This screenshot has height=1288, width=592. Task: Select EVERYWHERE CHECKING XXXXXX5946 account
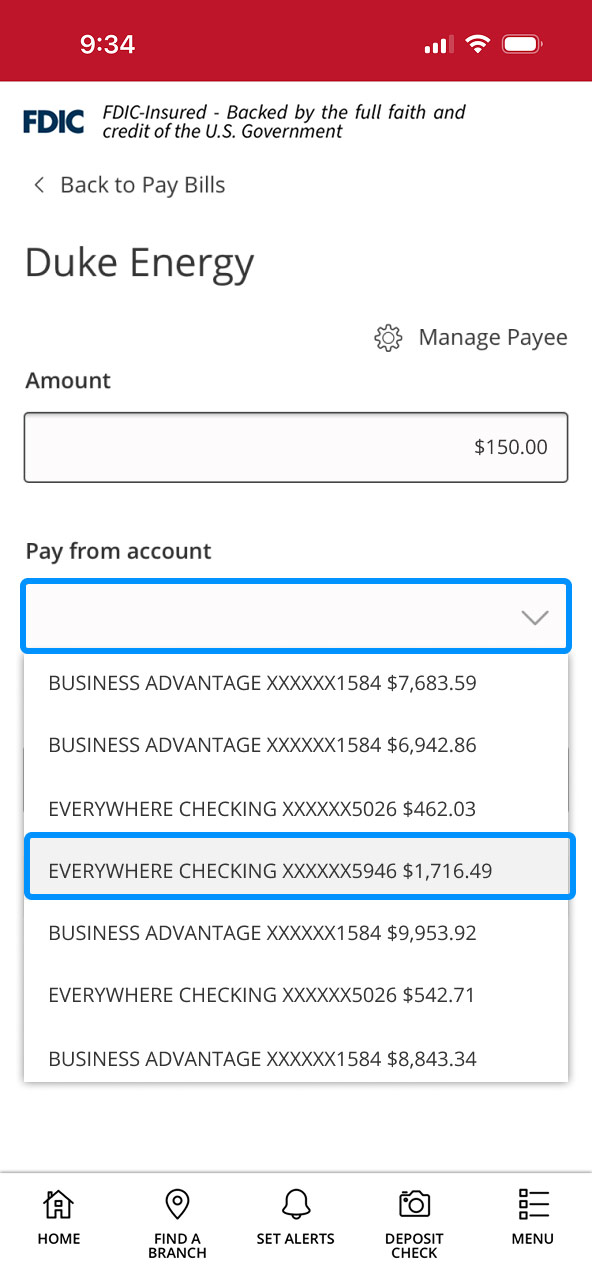pos(296,871)
